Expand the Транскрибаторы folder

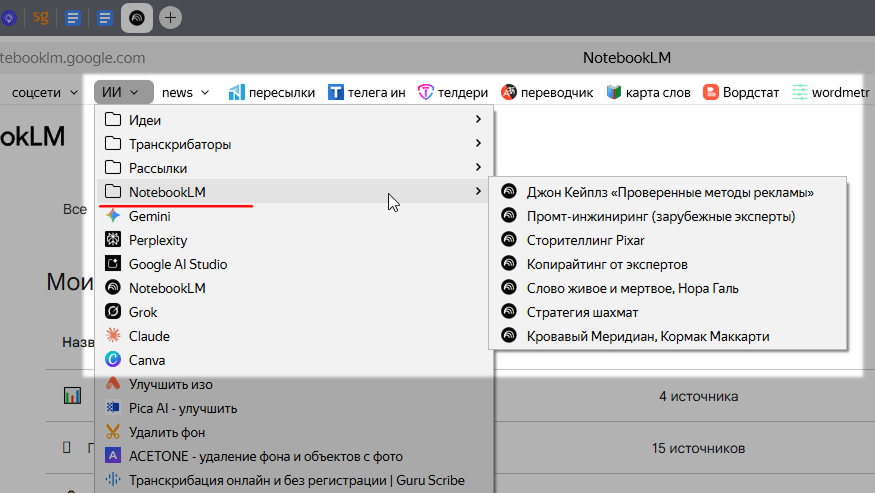[x=180, y=144]
